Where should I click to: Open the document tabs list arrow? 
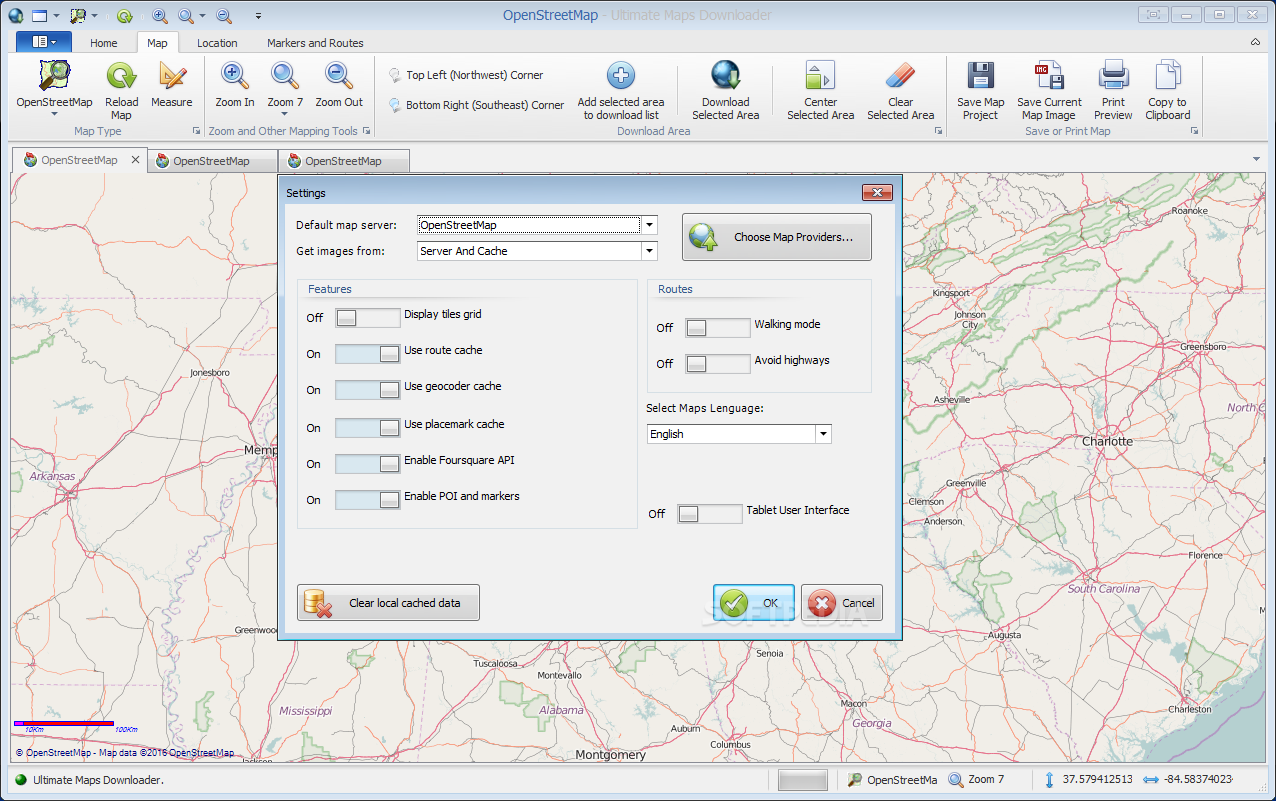pyautogui.click(x=1256, y=159)
